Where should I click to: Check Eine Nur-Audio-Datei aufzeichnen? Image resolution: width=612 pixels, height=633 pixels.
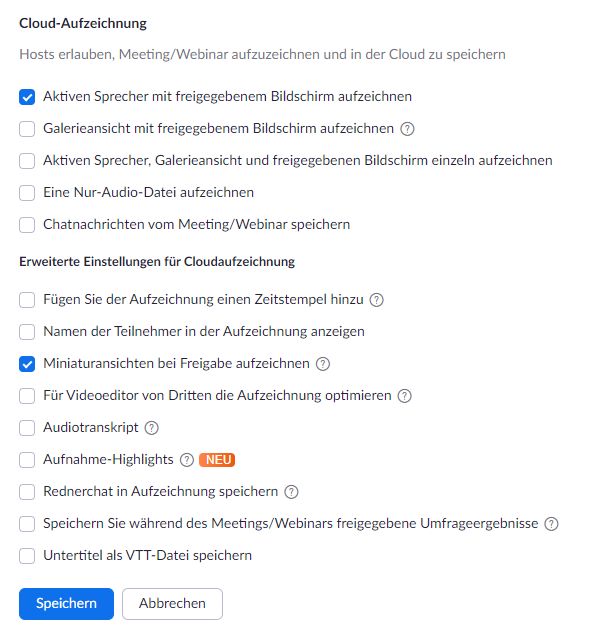(27, 193)
